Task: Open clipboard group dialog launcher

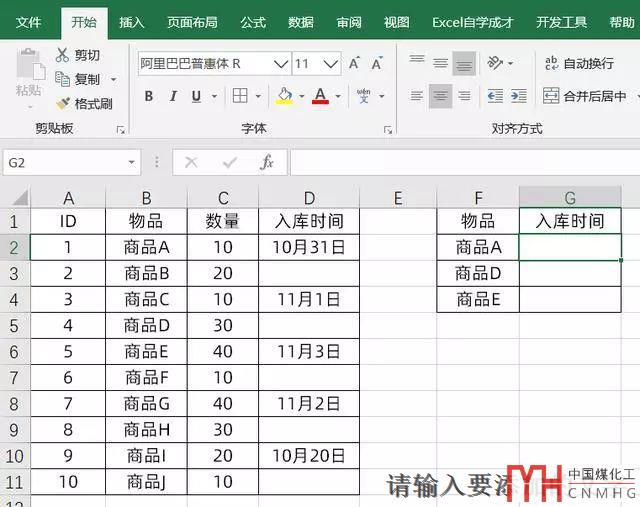Action: coord(120,130)
